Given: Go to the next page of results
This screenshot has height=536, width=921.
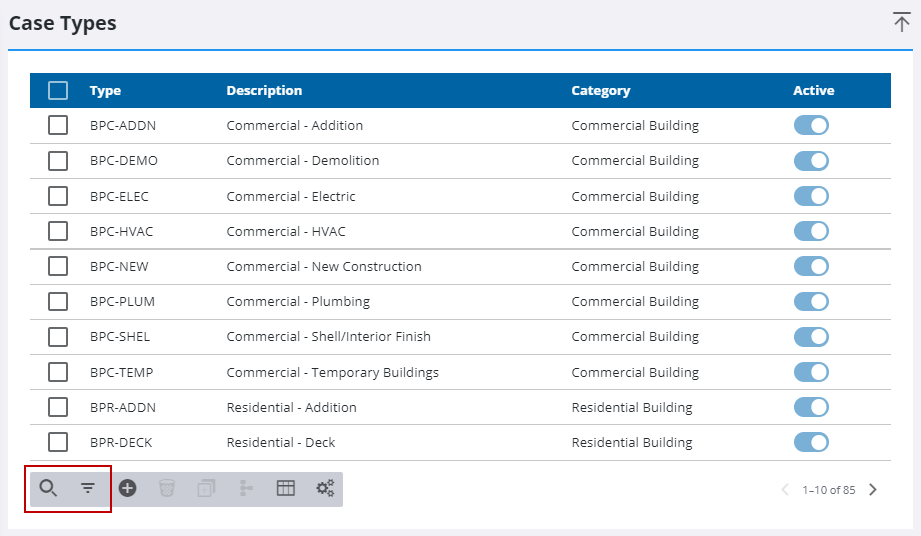Looking at the screenshot, I should point(873,490).
